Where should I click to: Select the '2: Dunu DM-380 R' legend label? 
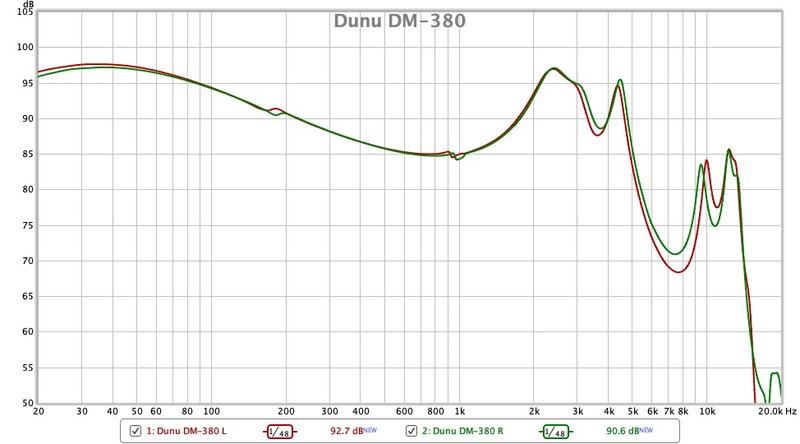pyautogui.click(x=463, y=431)
